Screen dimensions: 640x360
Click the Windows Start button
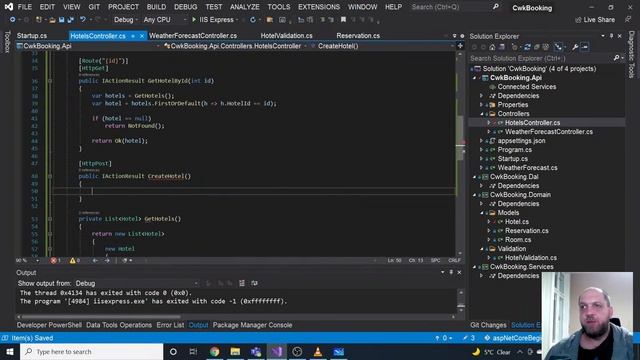click(x=10, y=351)
